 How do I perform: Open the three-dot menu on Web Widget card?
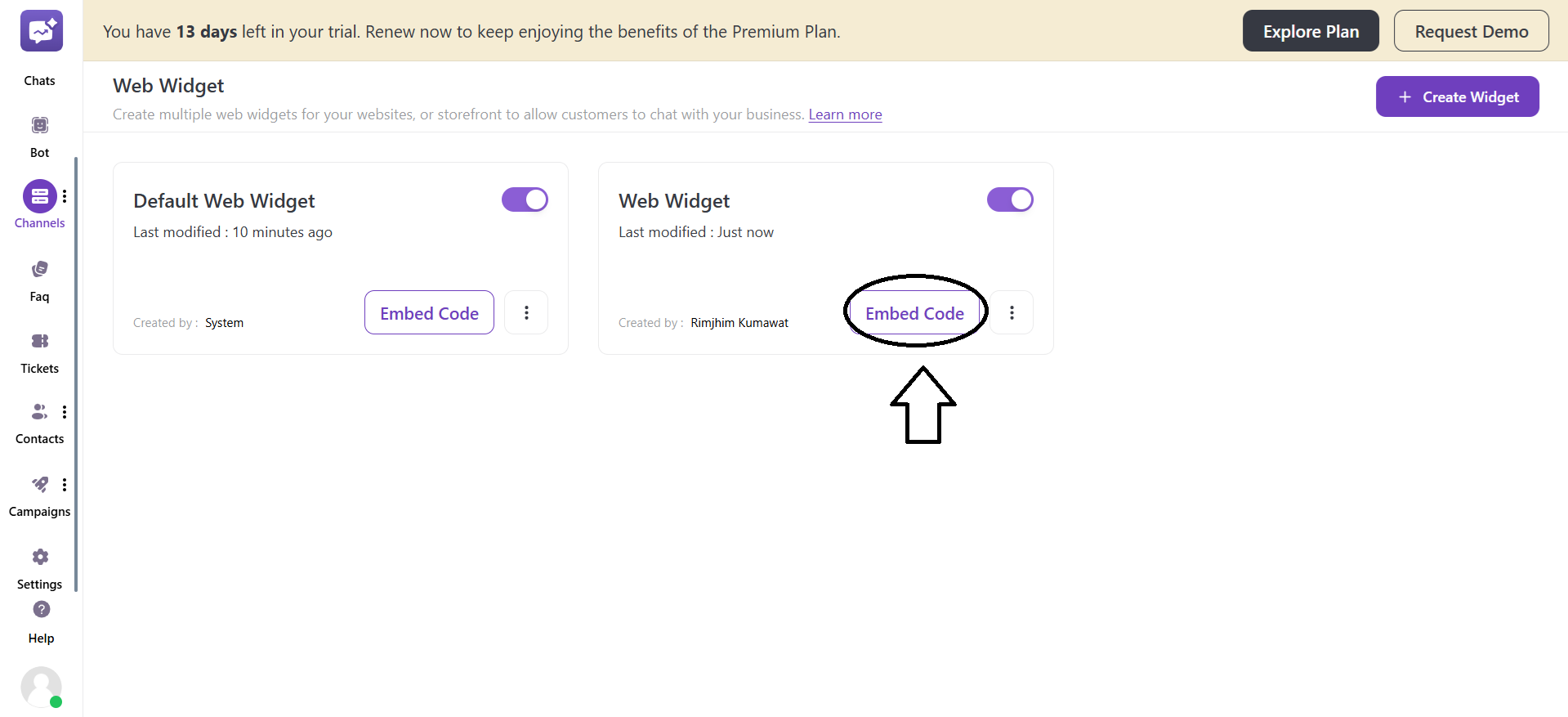pos(1012,312)
